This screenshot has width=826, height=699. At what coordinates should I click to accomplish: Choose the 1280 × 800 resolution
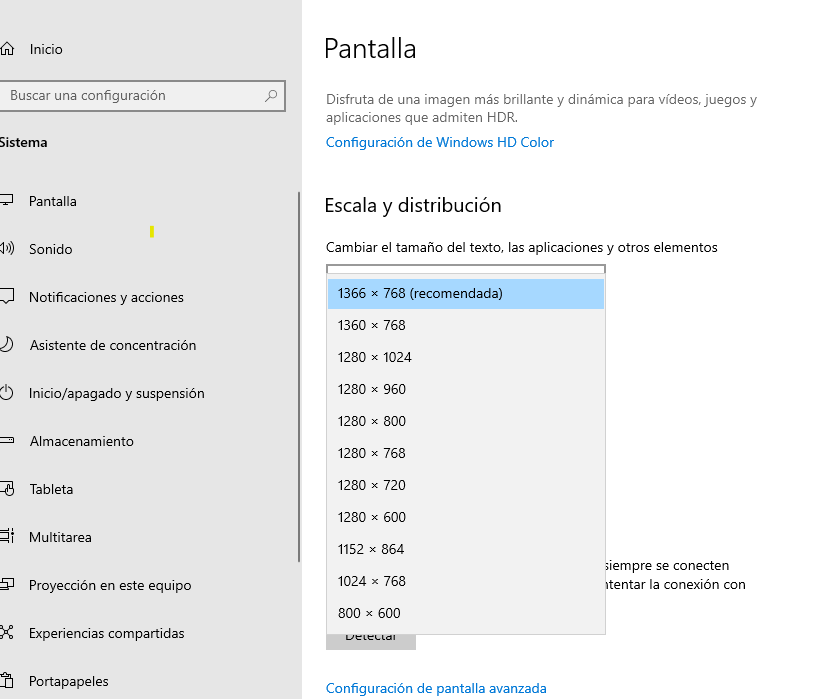466,421
